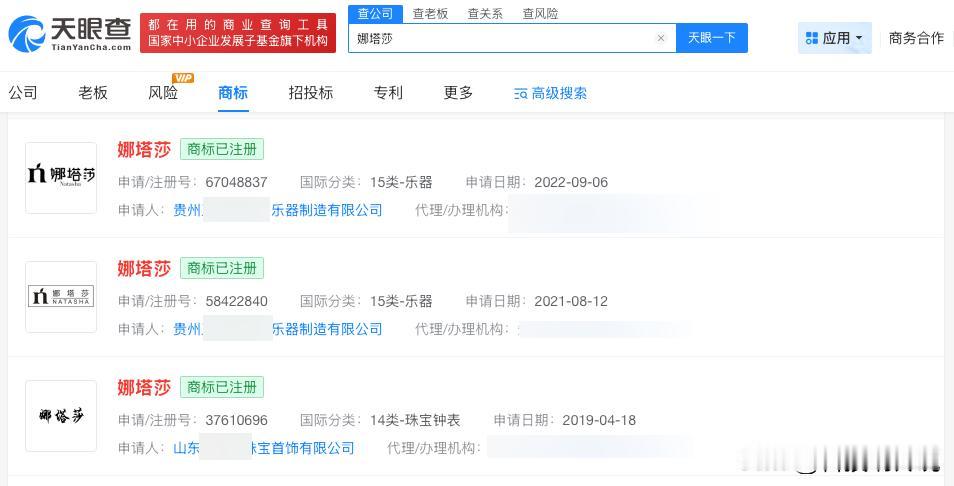Open applicant 山东 珠宝首饰有限公司

point(264,448)
